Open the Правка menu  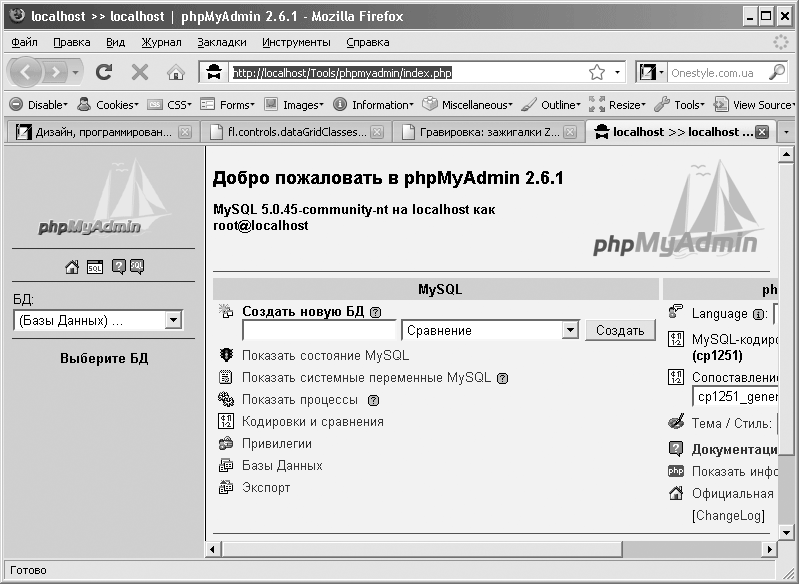tap(72, 42)
